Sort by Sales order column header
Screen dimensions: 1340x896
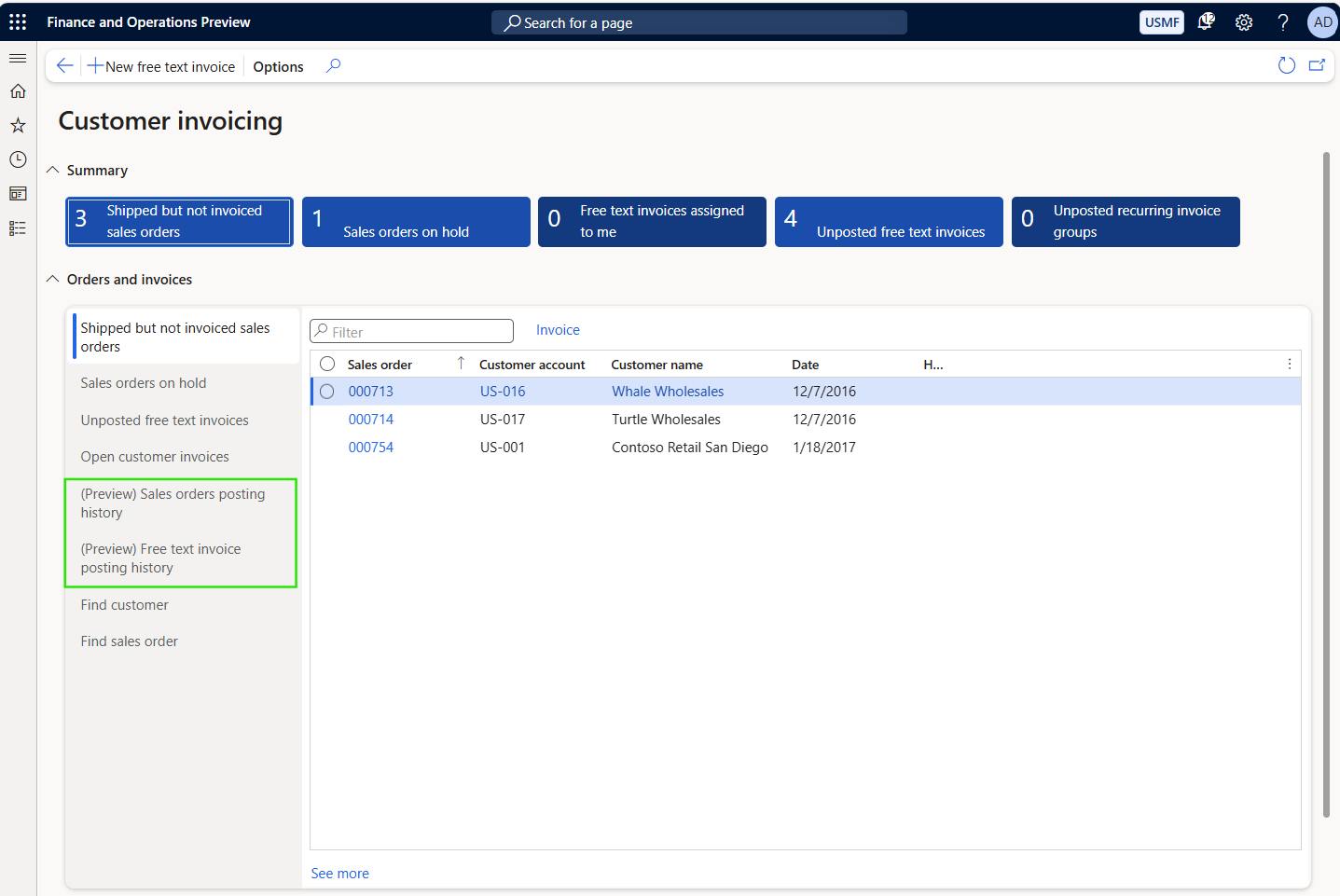[380, 365]
